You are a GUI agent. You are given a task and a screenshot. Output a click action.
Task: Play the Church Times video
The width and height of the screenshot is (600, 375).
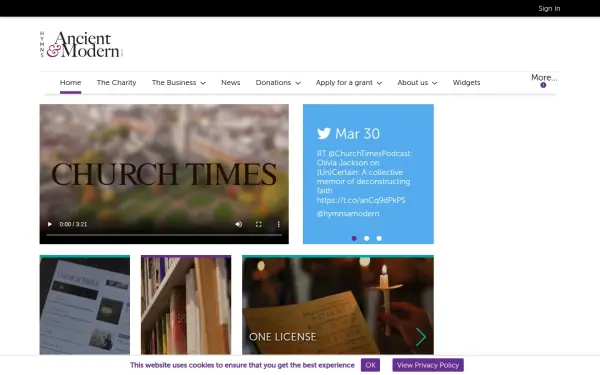point(50,224)
